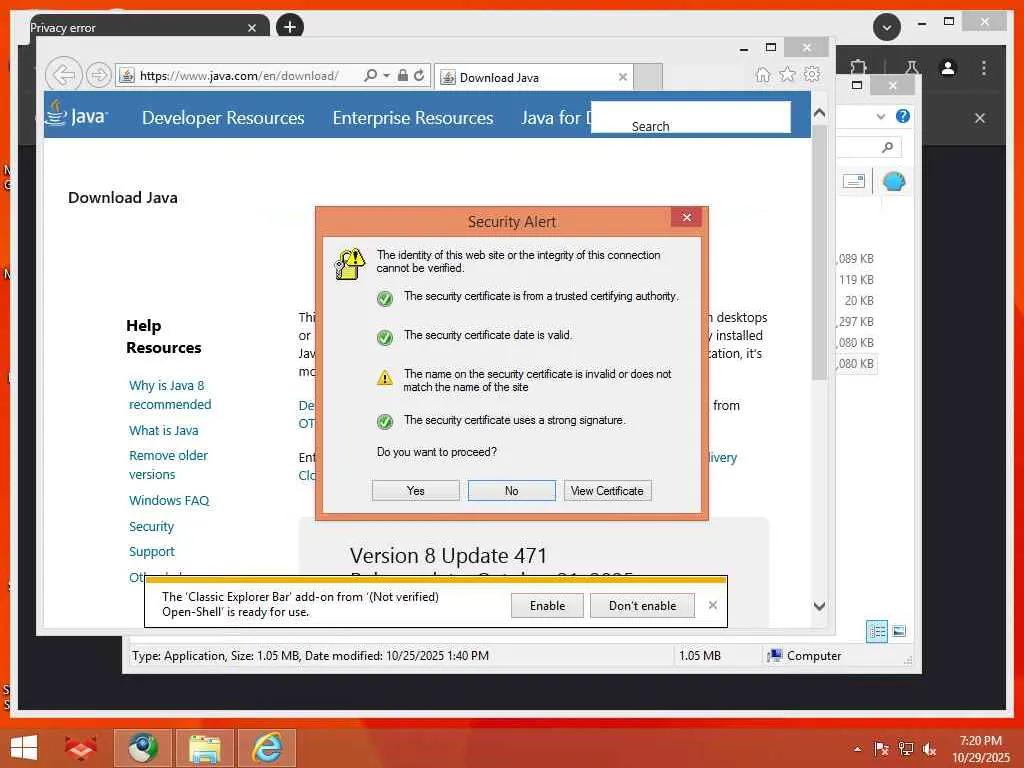Open Enterprise Resources menu item
1024x768 pixels.
pyautogui.click(x=413, y=118)
